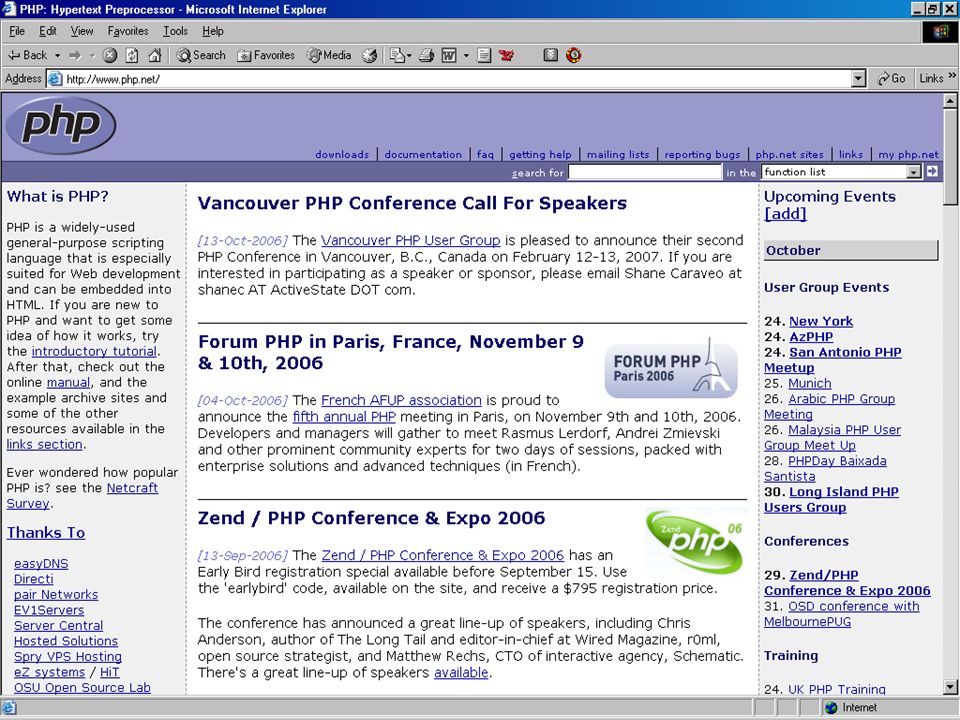Expand the Links toolbar chevron
960x720 pixels.
pyautogui.click(x=952, y=76)
